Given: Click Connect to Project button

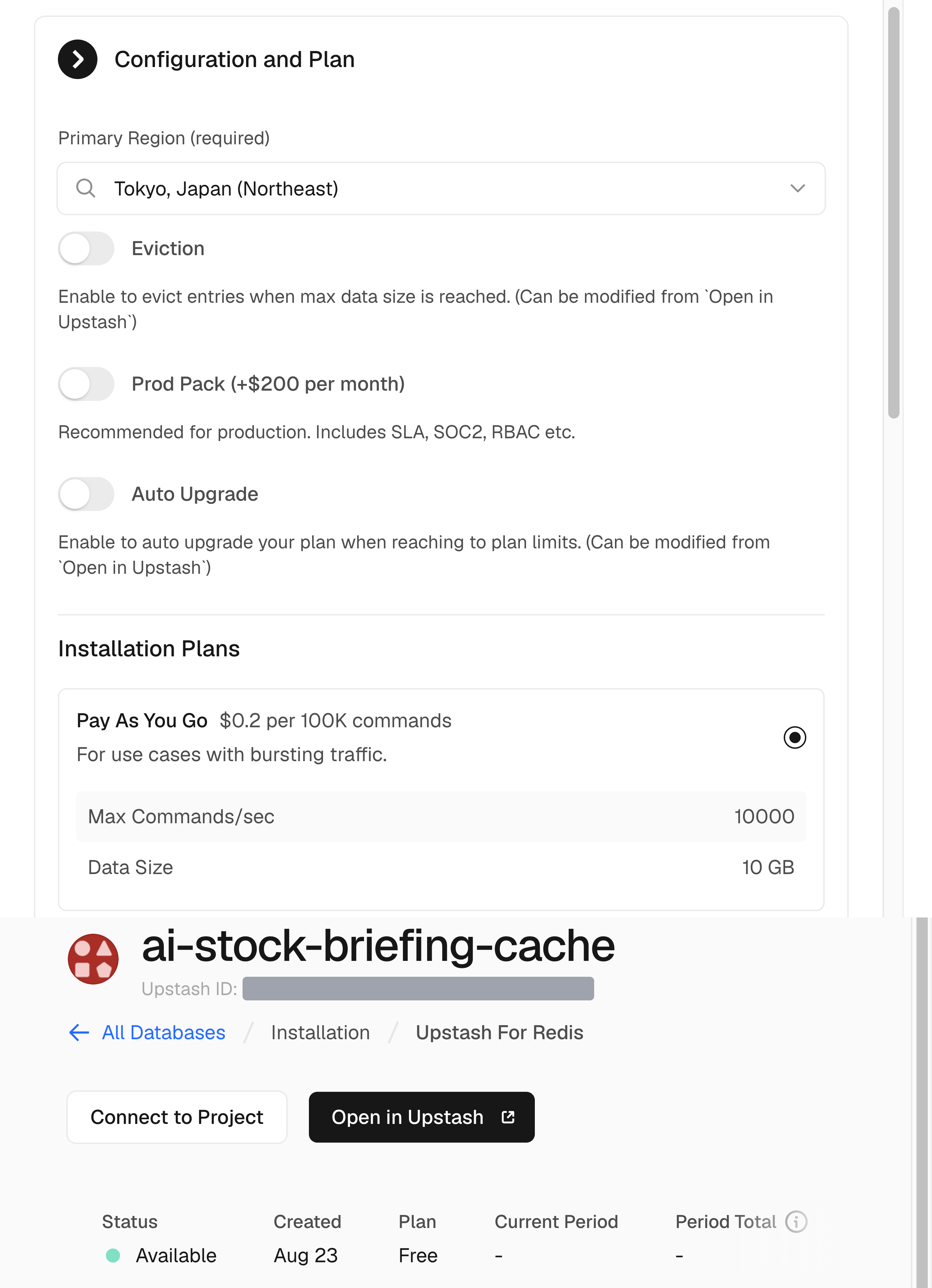Looking at the screenshot, I should click(x=177, y=1117).
